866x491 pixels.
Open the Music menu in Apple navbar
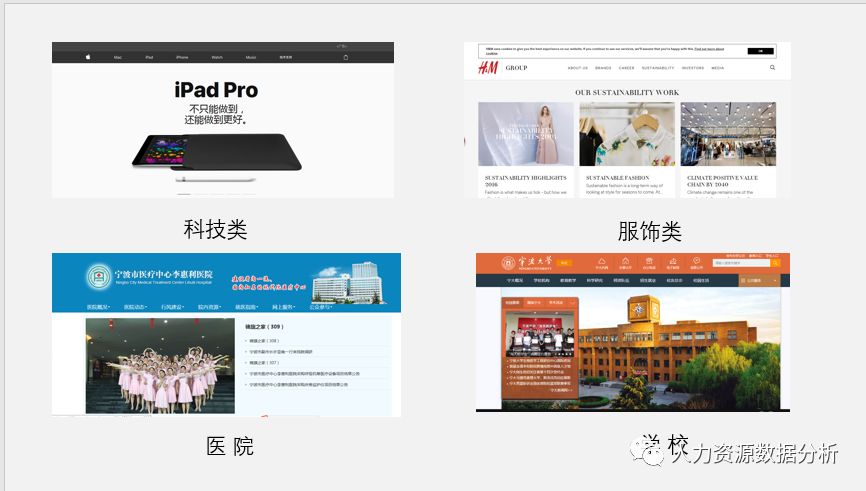(x=251, y=57)
